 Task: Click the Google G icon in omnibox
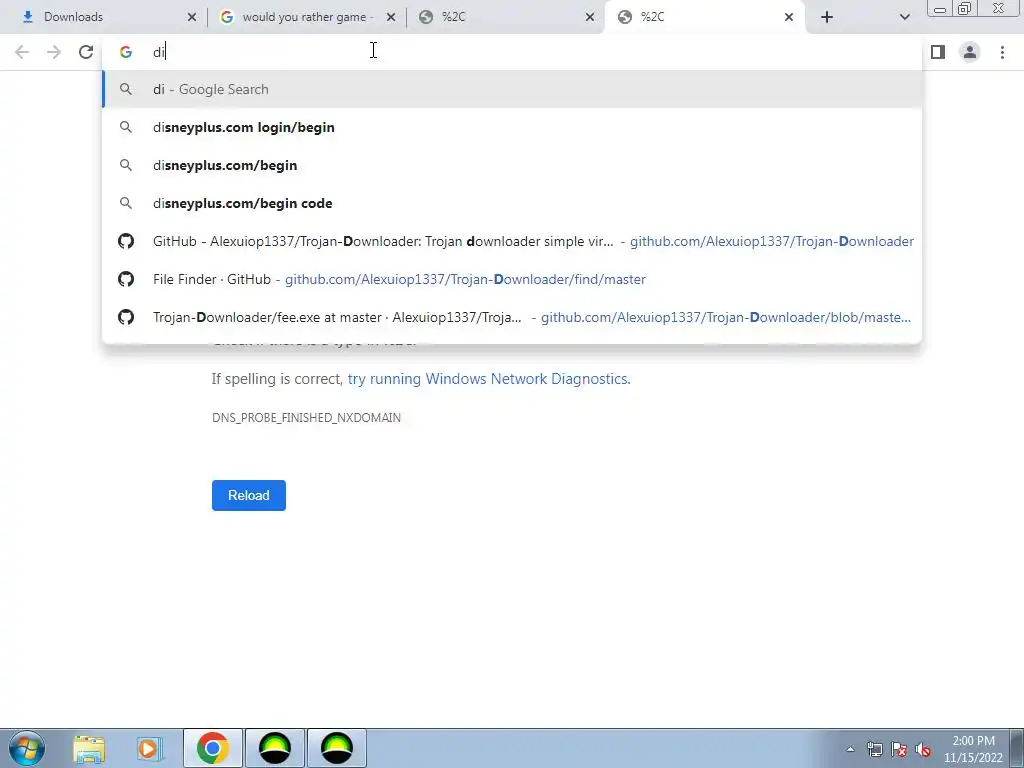(x=126, y=52)
